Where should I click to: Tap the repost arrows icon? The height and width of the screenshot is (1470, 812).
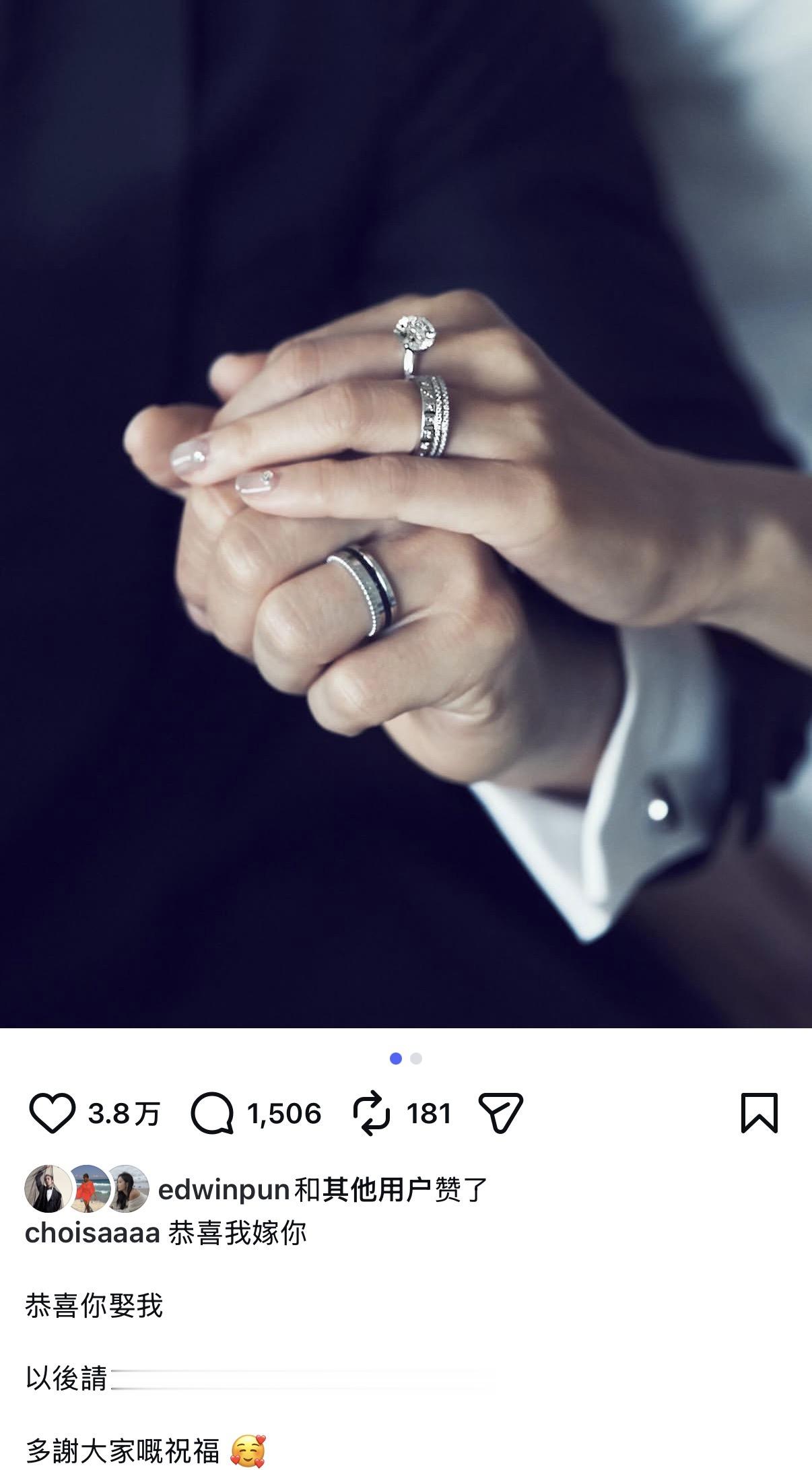(372, 1114)
